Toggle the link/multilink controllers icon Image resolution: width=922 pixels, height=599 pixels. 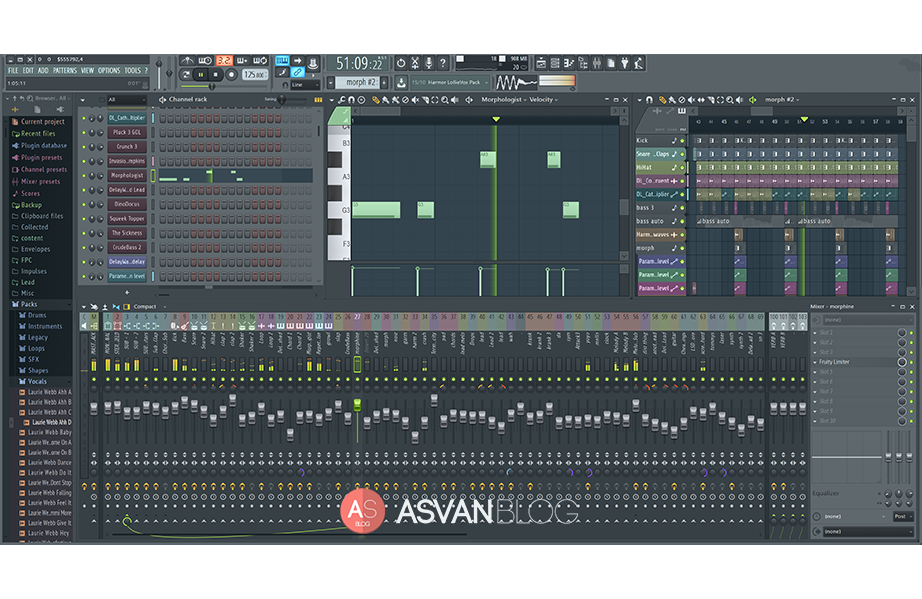tap(298, 73)
